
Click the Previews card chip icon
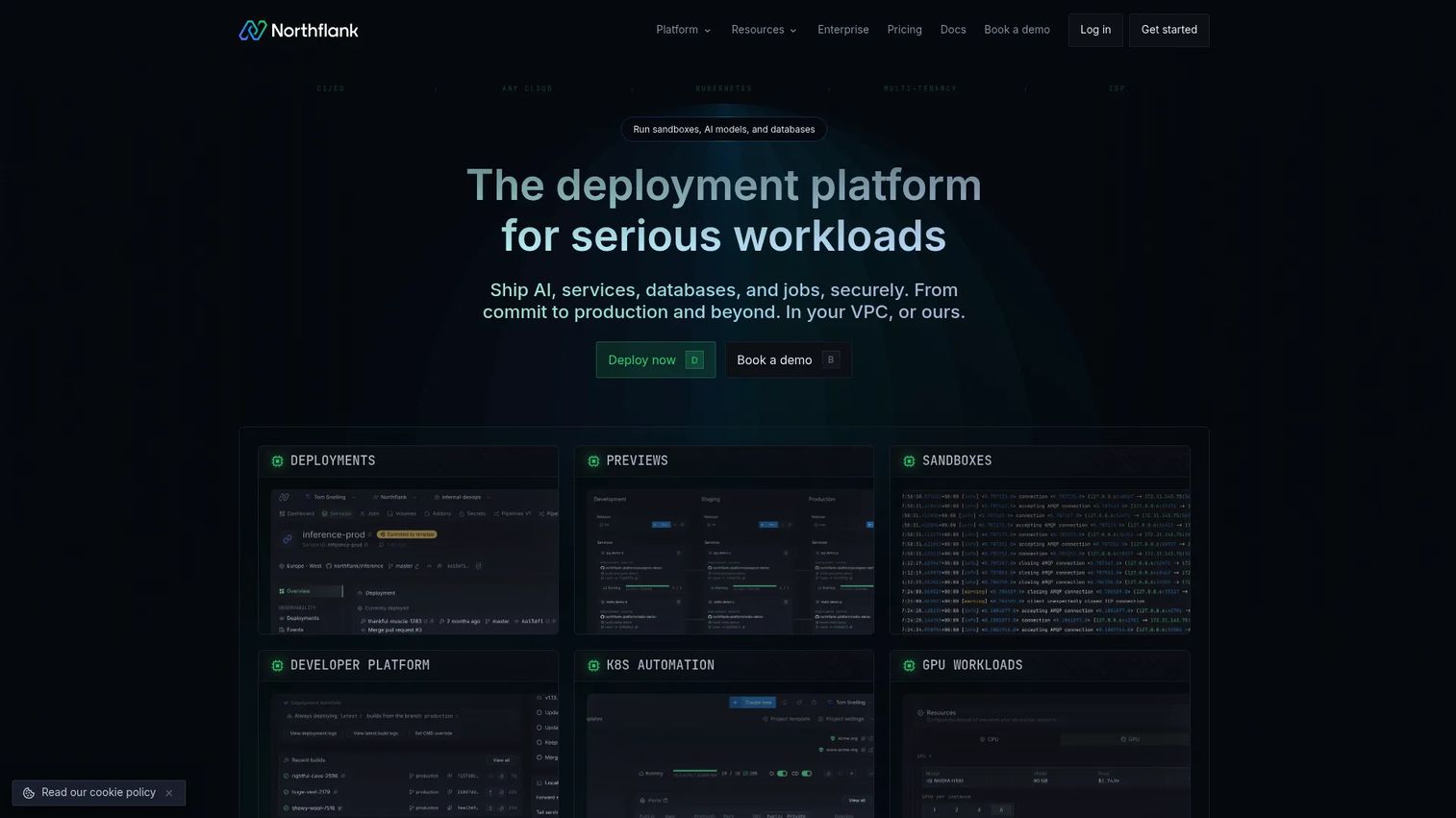coord(593,461)
